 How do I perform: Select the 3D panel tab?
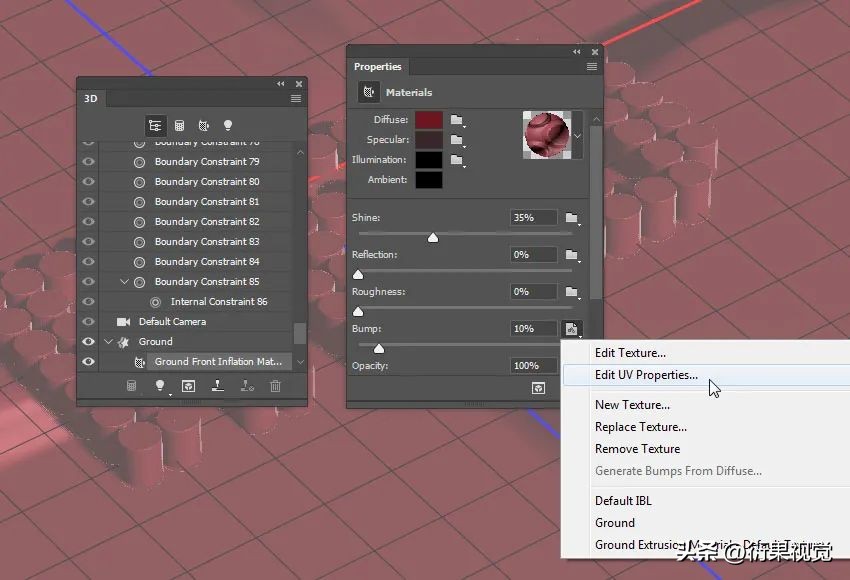tap(91, 99)
